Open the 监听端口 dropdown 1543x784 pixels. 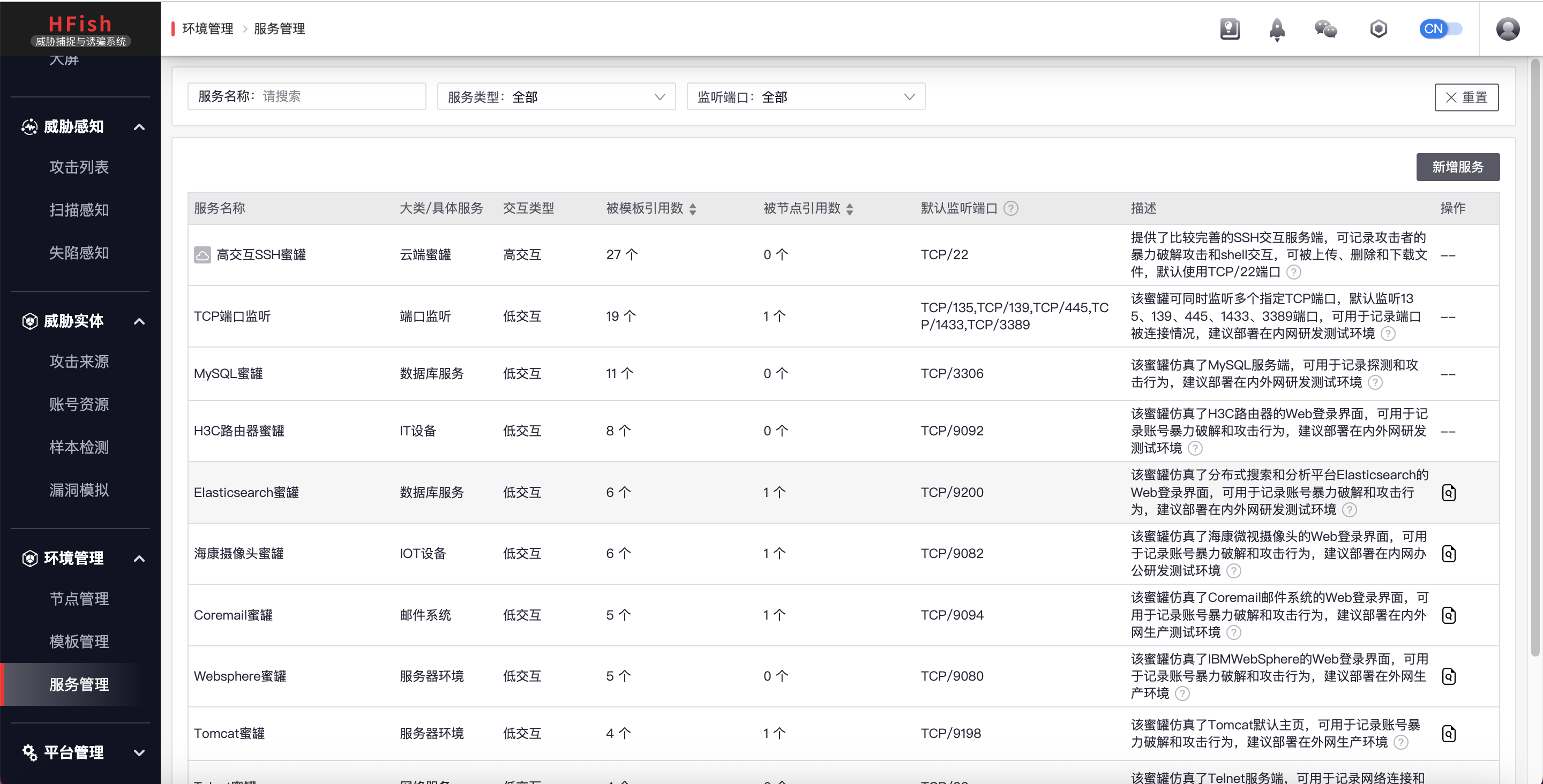(806, 97)
